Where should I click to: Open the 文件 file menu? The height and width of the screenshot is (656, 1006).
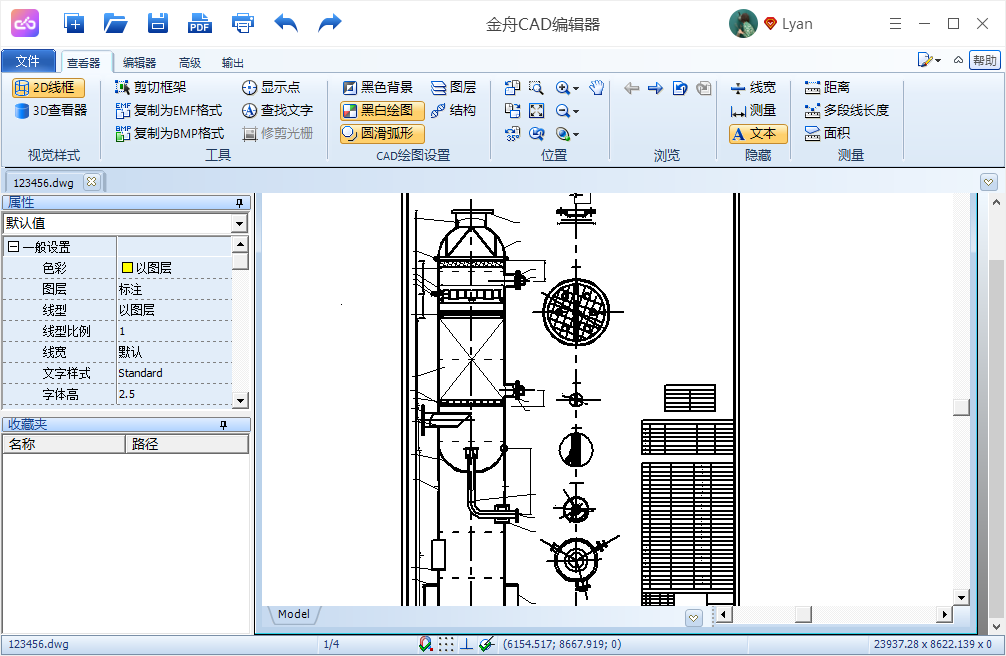(x=28, y=61)
